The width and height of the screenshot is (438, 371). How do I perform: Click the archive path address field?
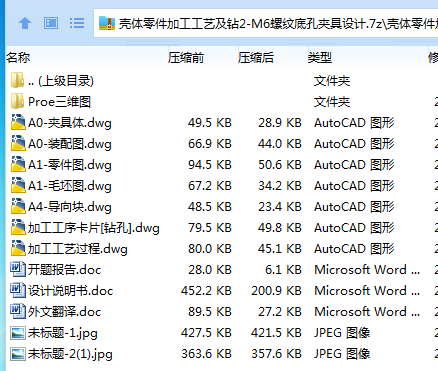tap(266, 23)
